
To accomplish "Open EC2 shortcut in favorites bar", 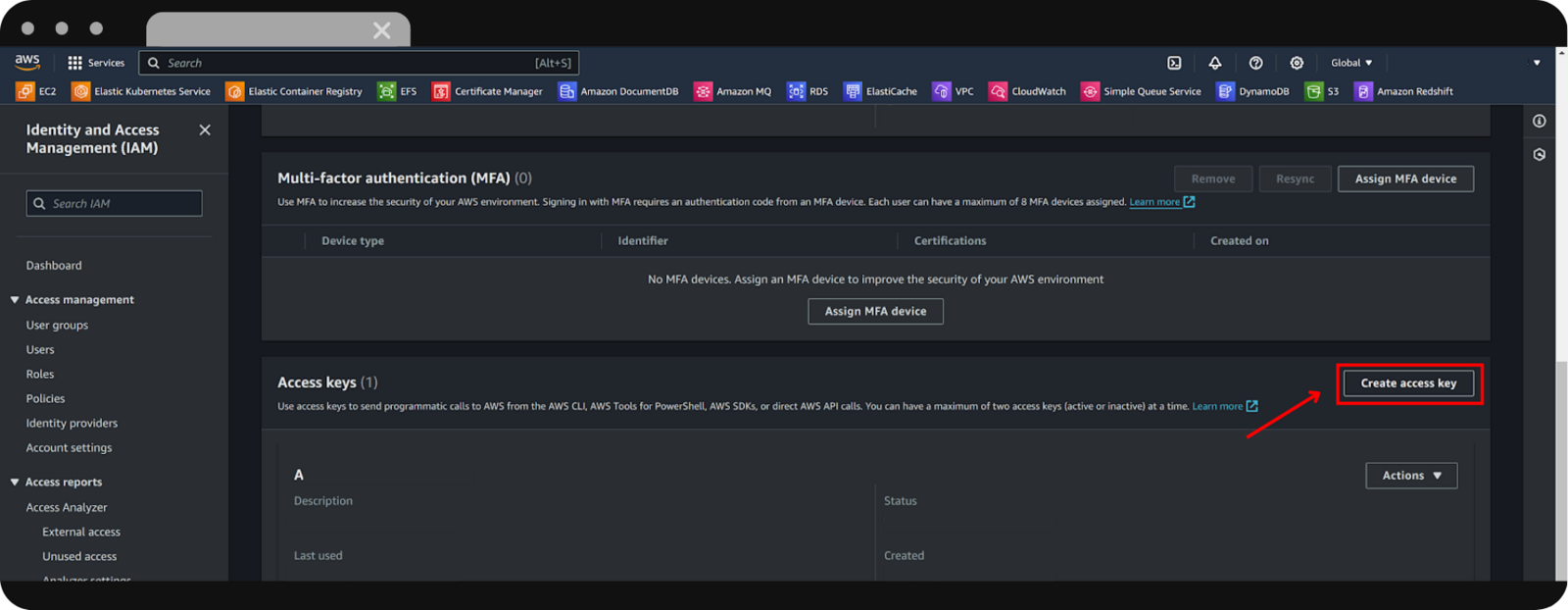I will pyautogui.click(x=37, y=91).
